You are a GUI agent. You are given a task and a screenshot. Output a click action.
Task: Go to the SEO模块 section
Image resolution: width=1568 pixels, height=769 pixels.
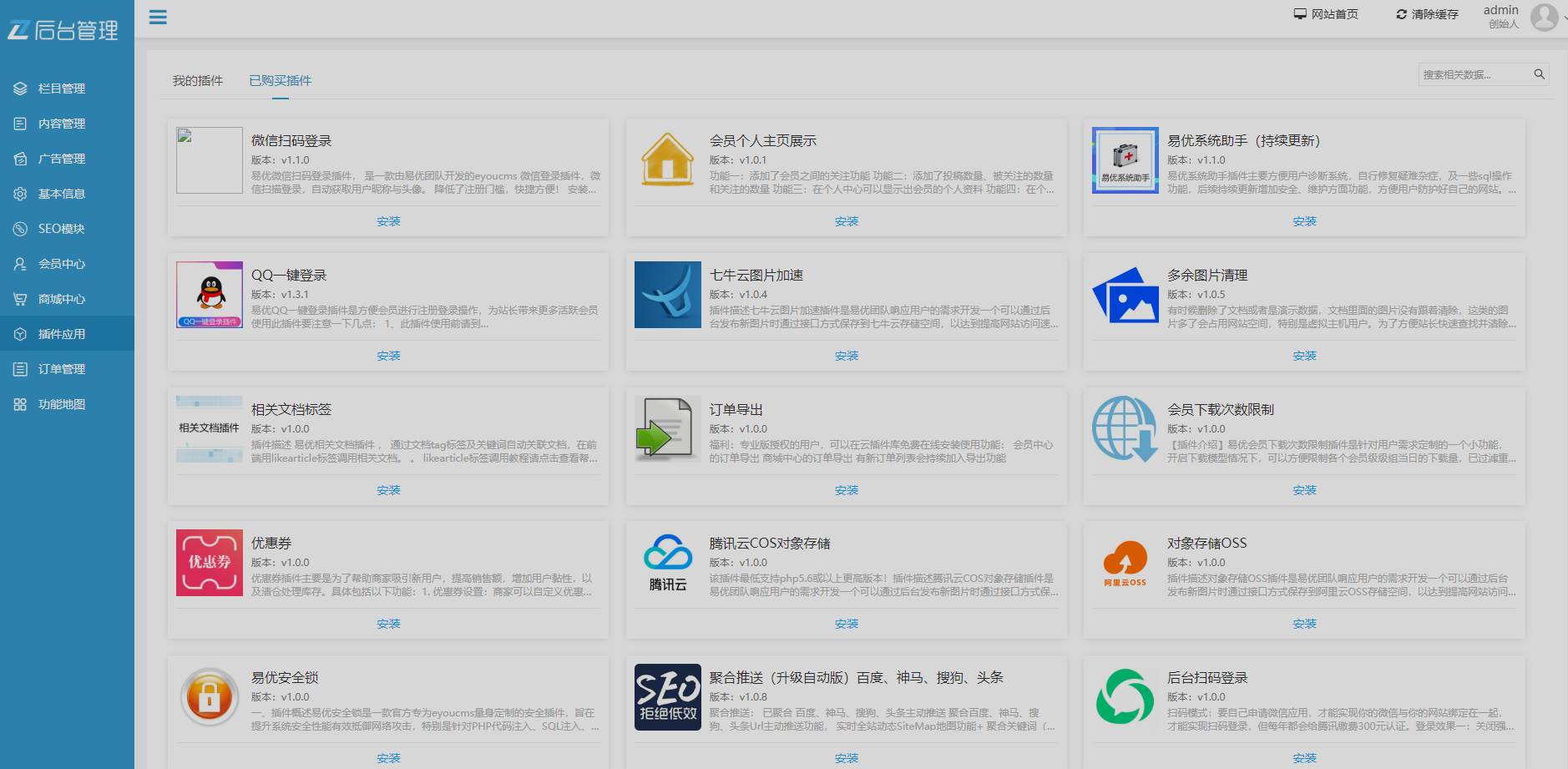coord(61,228)
